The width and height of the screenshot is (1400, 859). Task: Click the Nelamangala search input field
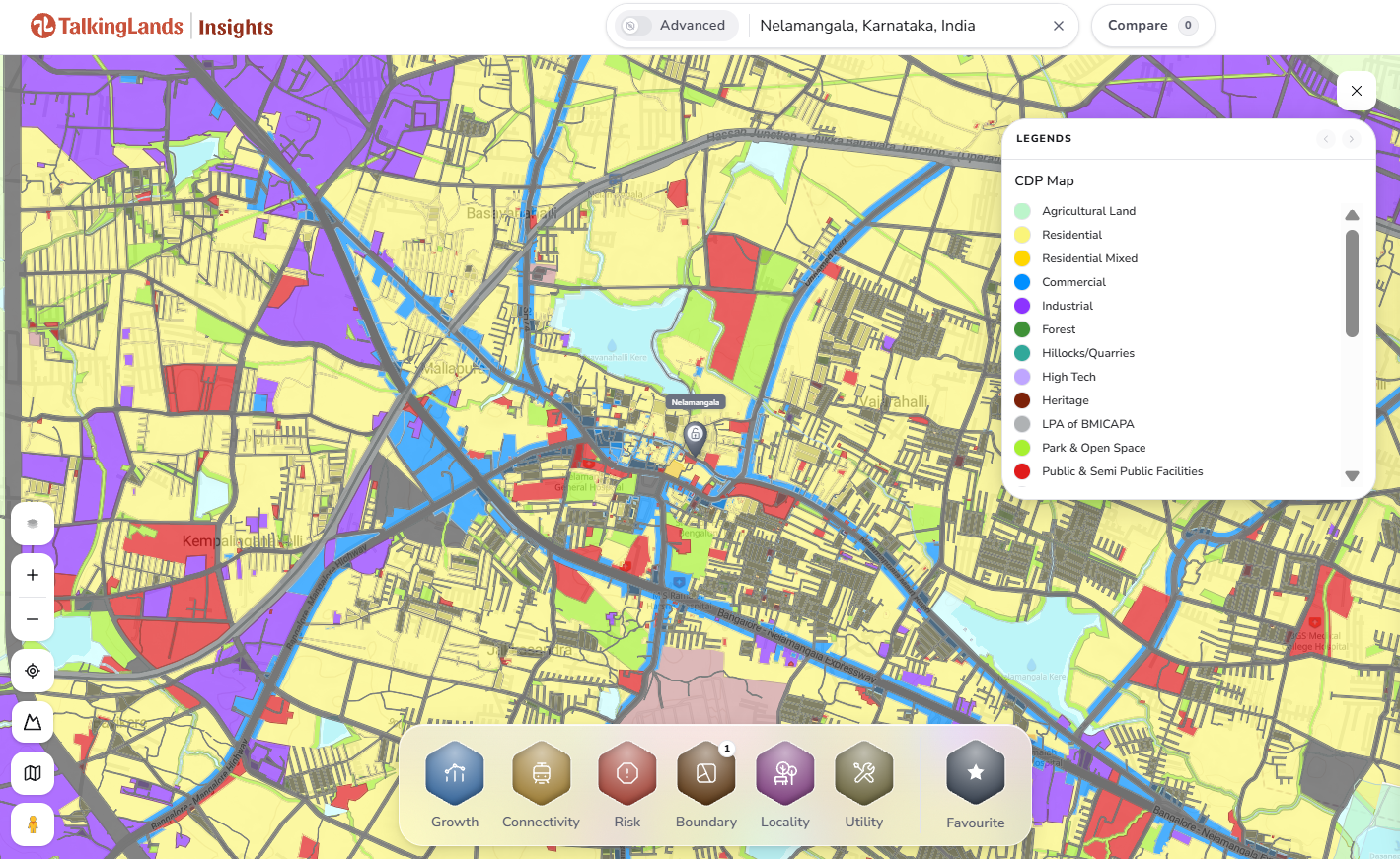click(x=900, y=26)
